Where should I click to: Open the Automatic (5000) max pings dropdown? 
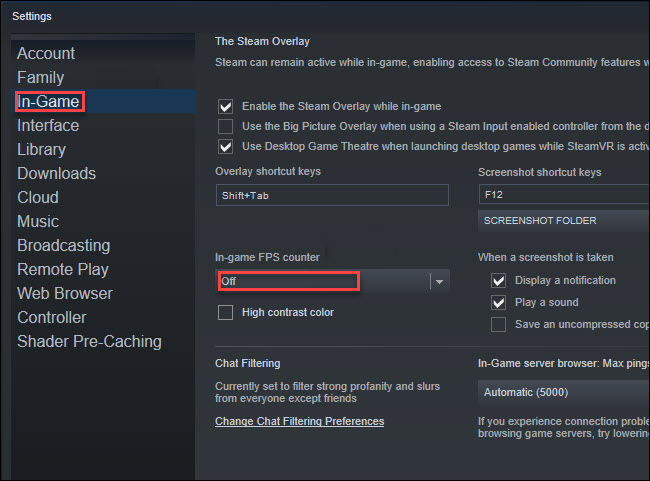pyautogui.click(x=564, y=392)
